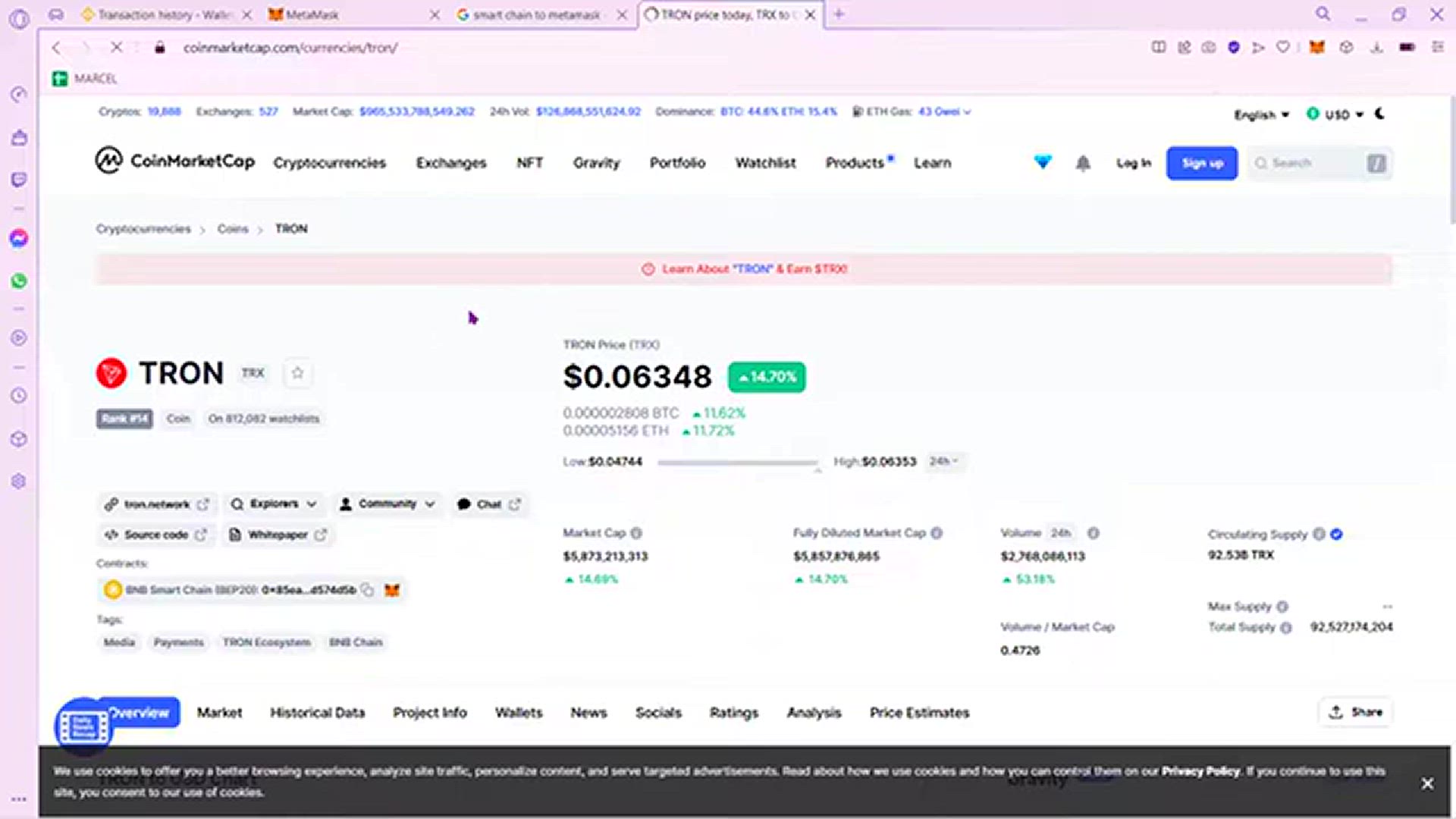This screenshot has height=819, width=1456.
Task: Open the Opera menu logo icon
Action: click(19, 18)
